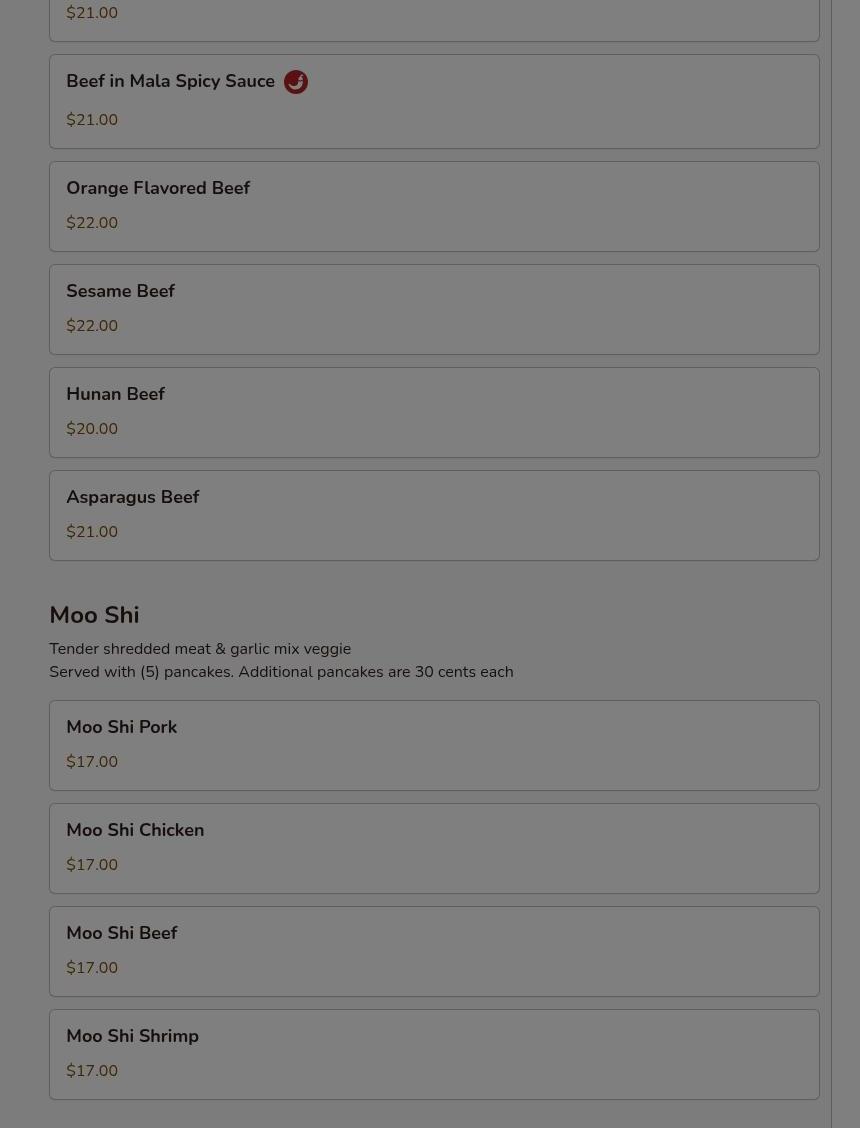
Task: Click the $22.00 price under Sesame Beef
Action: [92, 326]
